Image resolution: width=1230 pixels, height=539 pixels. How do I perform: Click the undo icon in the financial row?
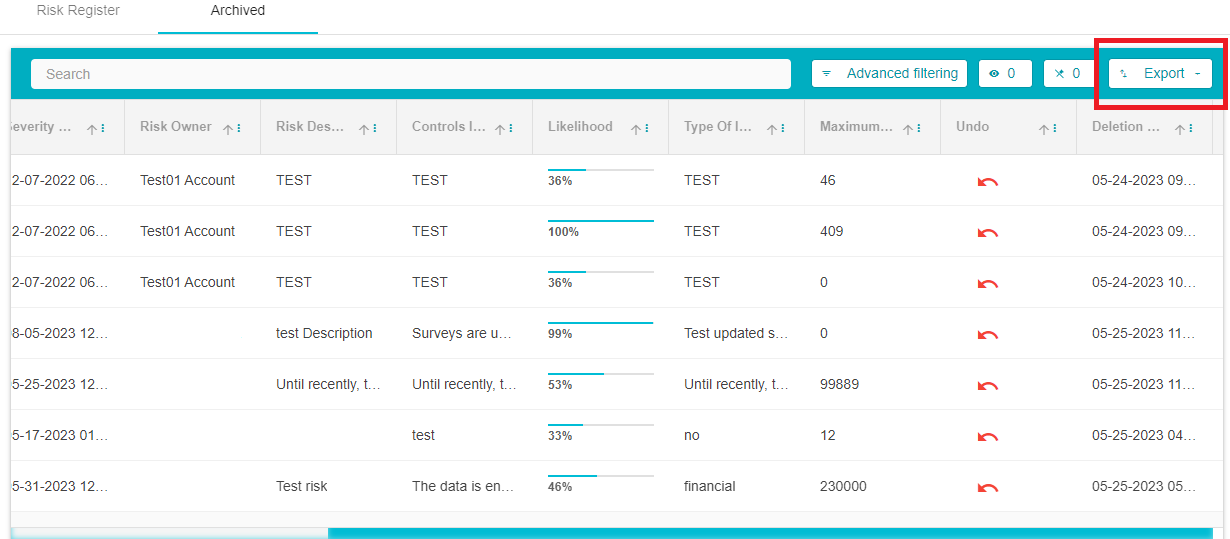[987, 487]
